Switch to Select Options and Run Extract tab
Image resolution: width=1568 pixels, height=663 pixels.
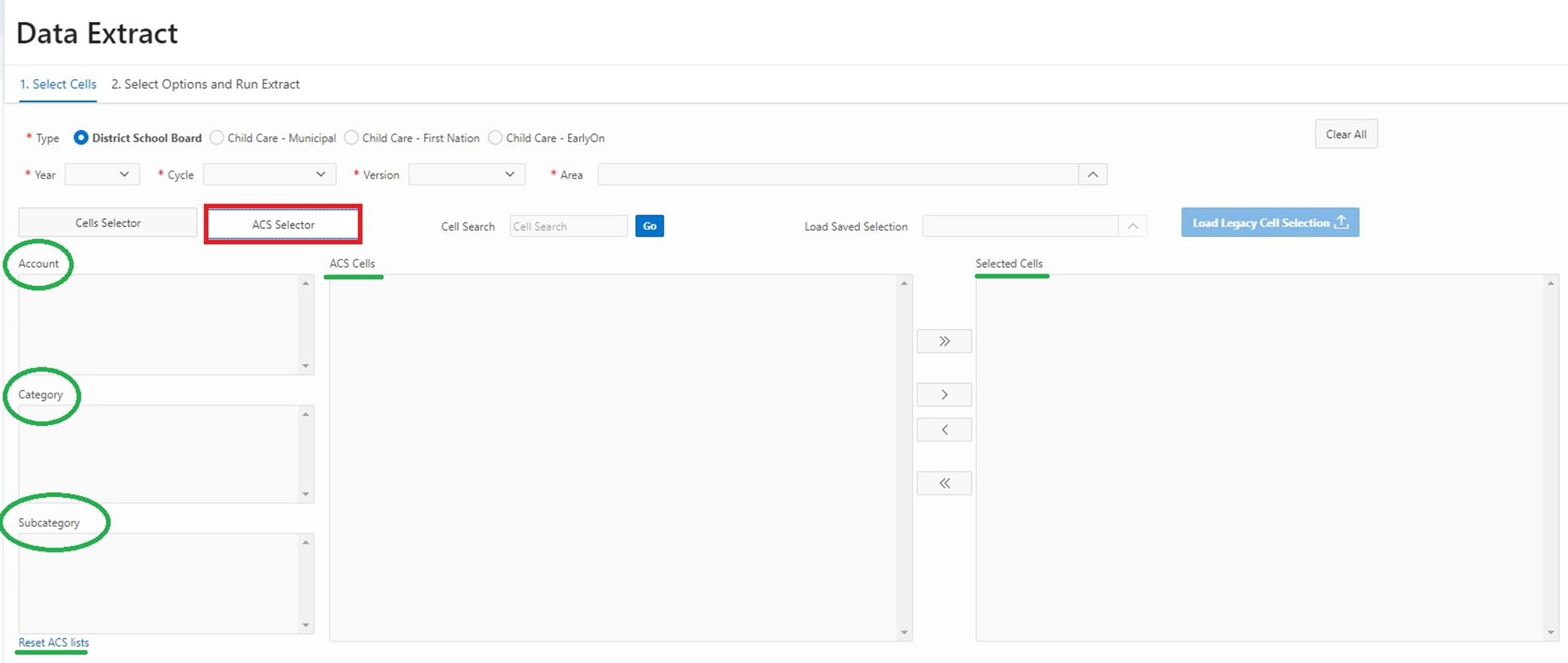click(205, 84)
